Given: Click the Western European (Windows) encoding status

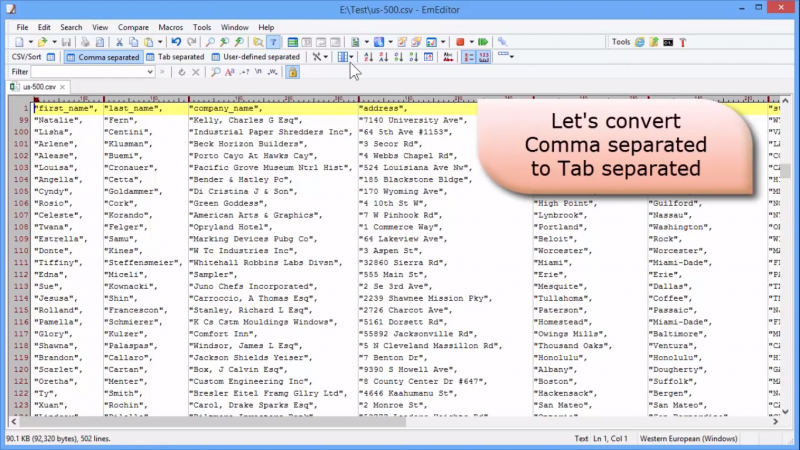Looking at the screenshot, I should [x=688, y=438].
